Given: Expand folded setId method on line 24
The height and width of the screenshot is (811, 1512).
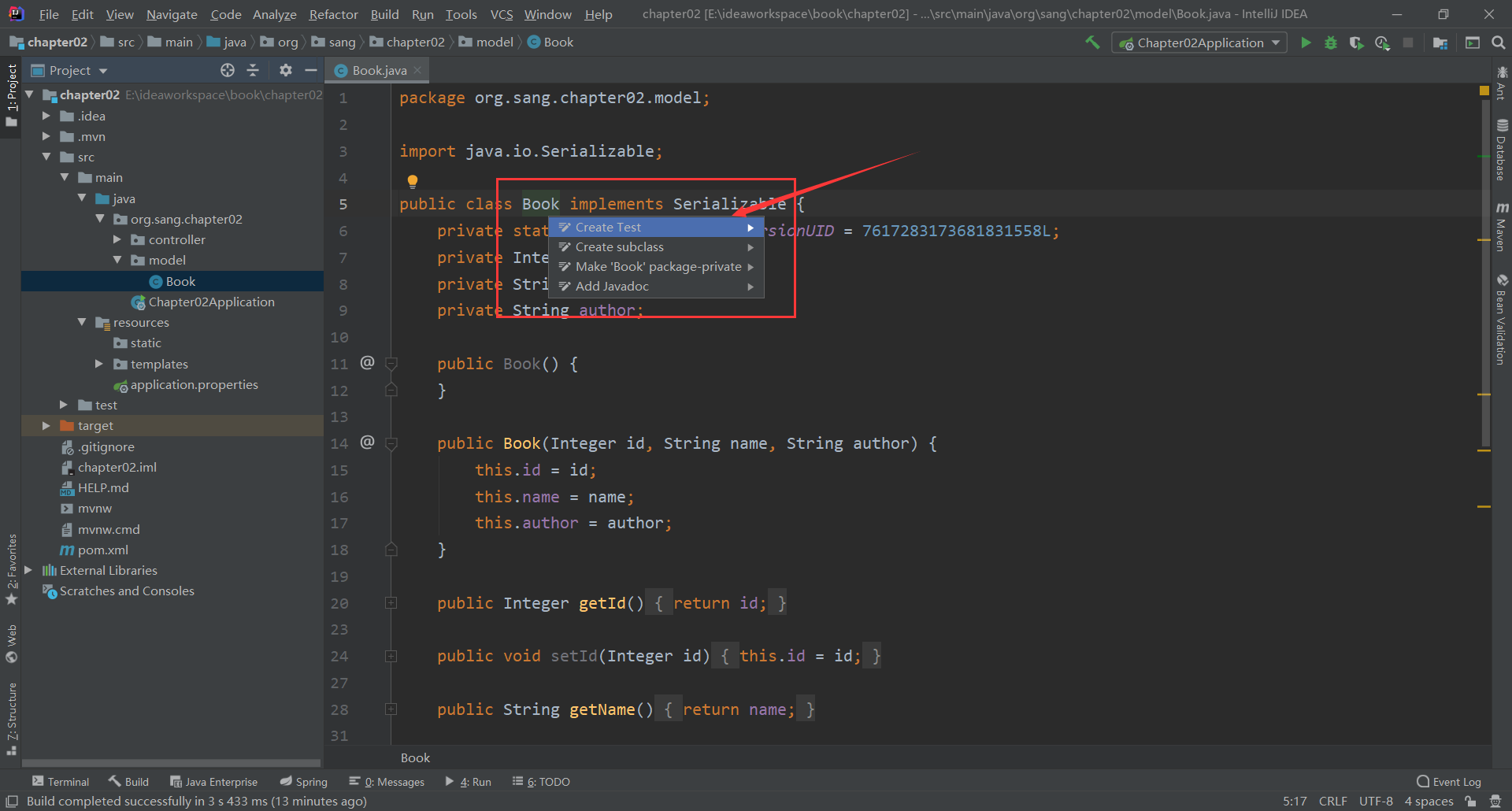Looking at the screenshot, I should (x=391, y=656).
